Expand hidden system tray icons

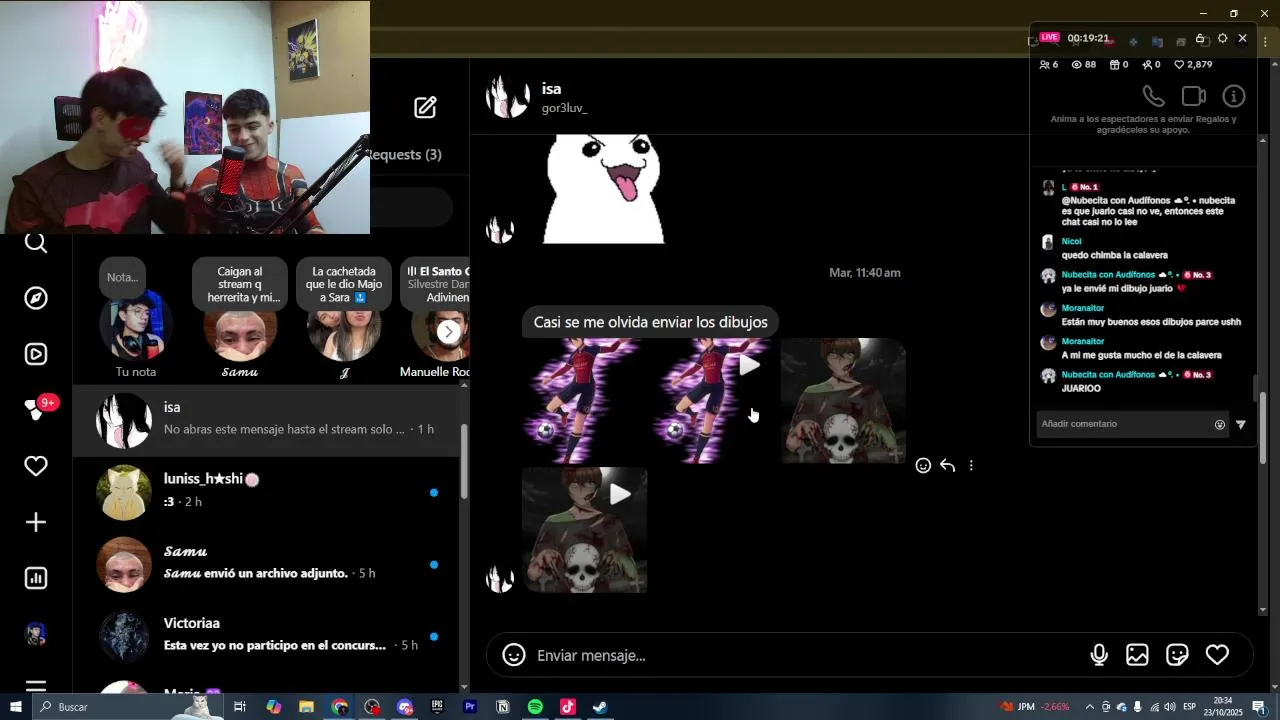(x=1090, y=707)
